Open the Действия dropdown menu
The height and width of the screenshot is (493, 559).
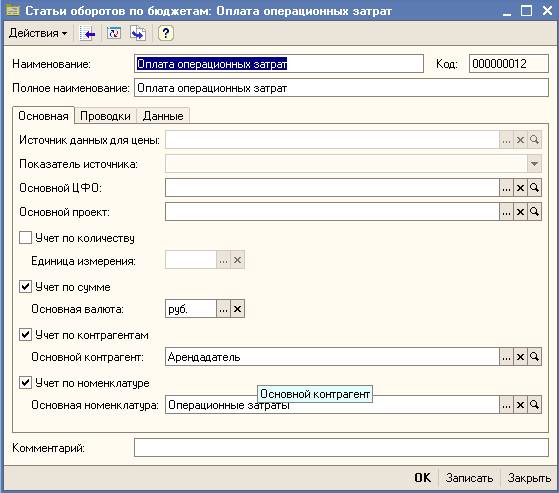38,33
